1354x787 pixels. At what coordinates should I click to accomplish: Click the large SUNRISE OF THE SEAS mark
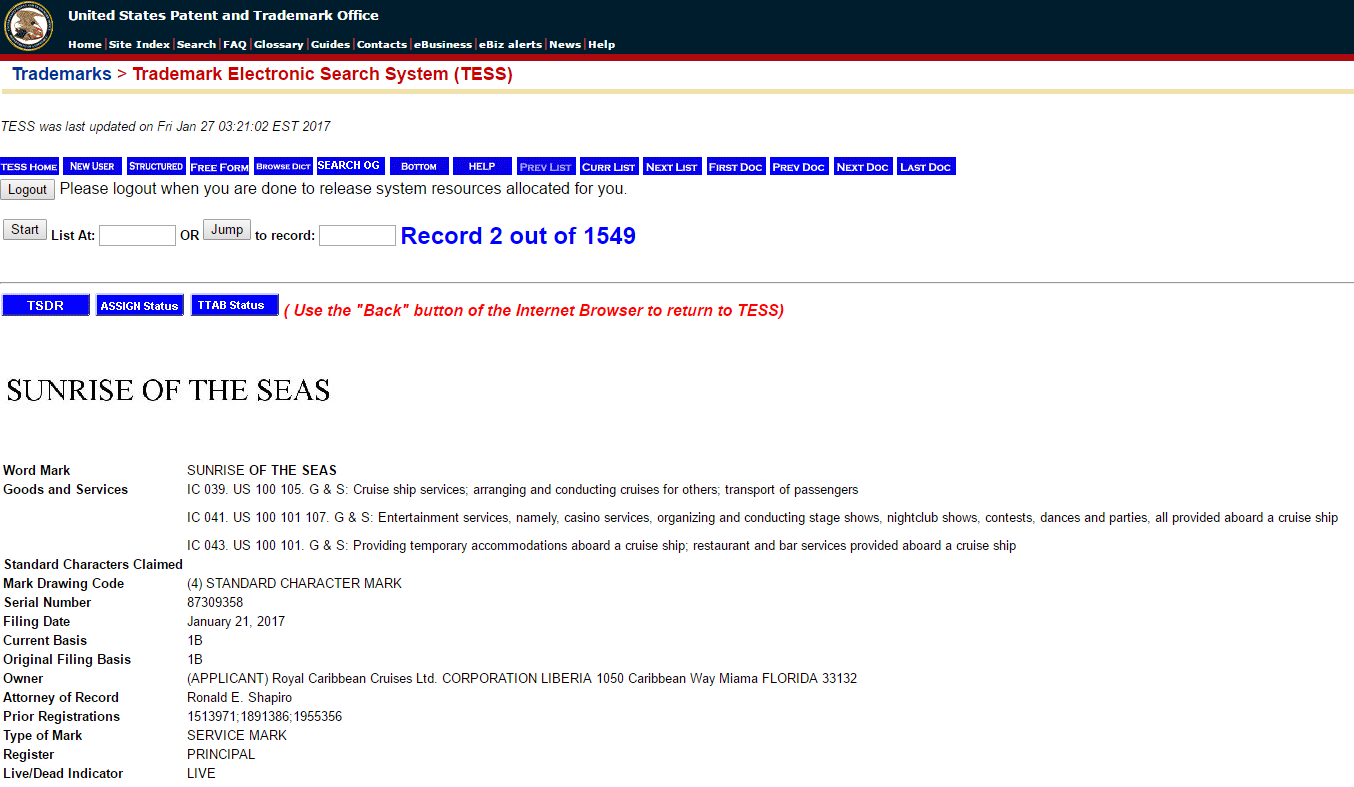coord(169,390)
